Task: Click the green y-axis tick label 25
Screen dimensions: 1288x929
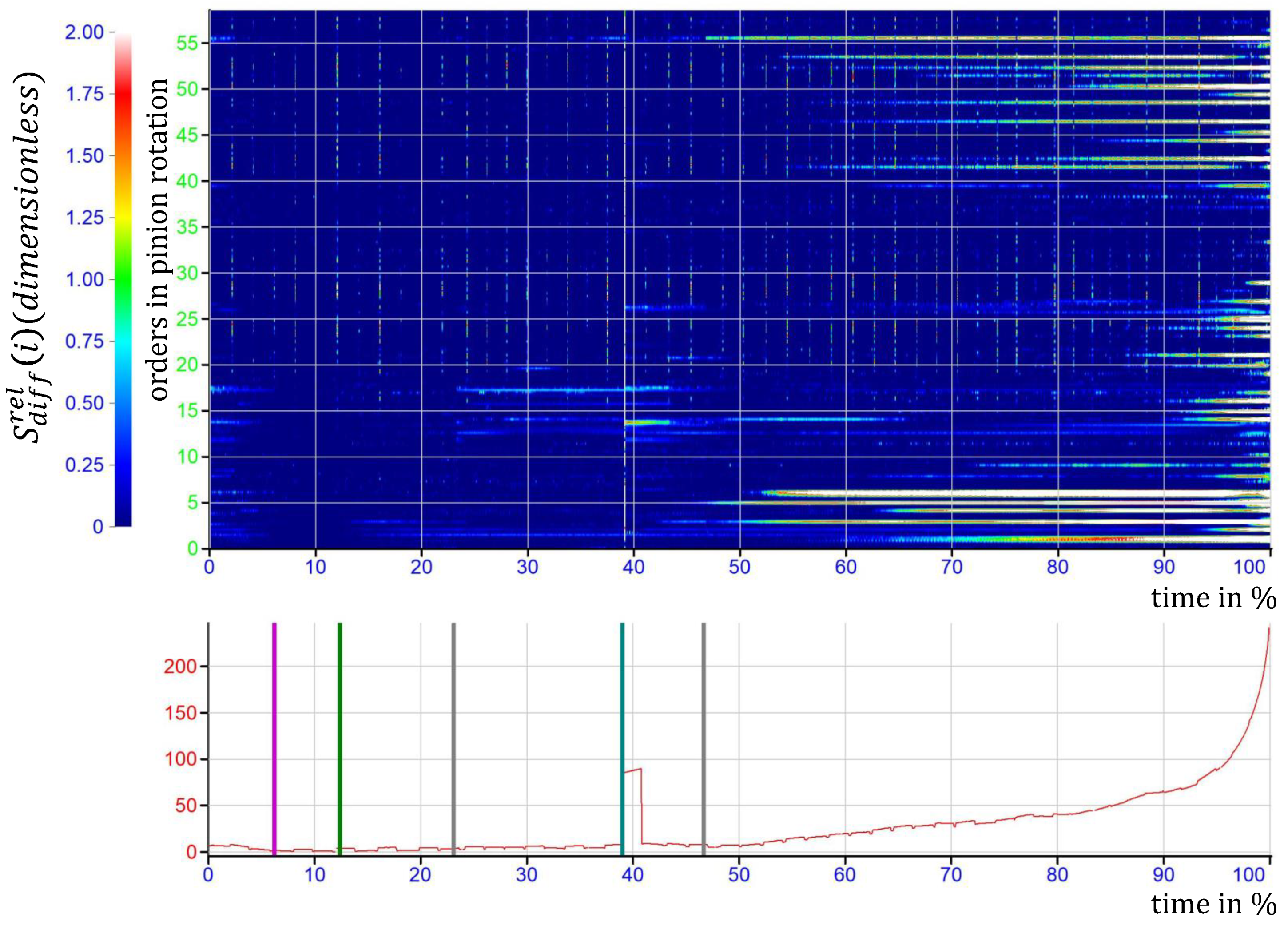Action: tap(187, 319)
